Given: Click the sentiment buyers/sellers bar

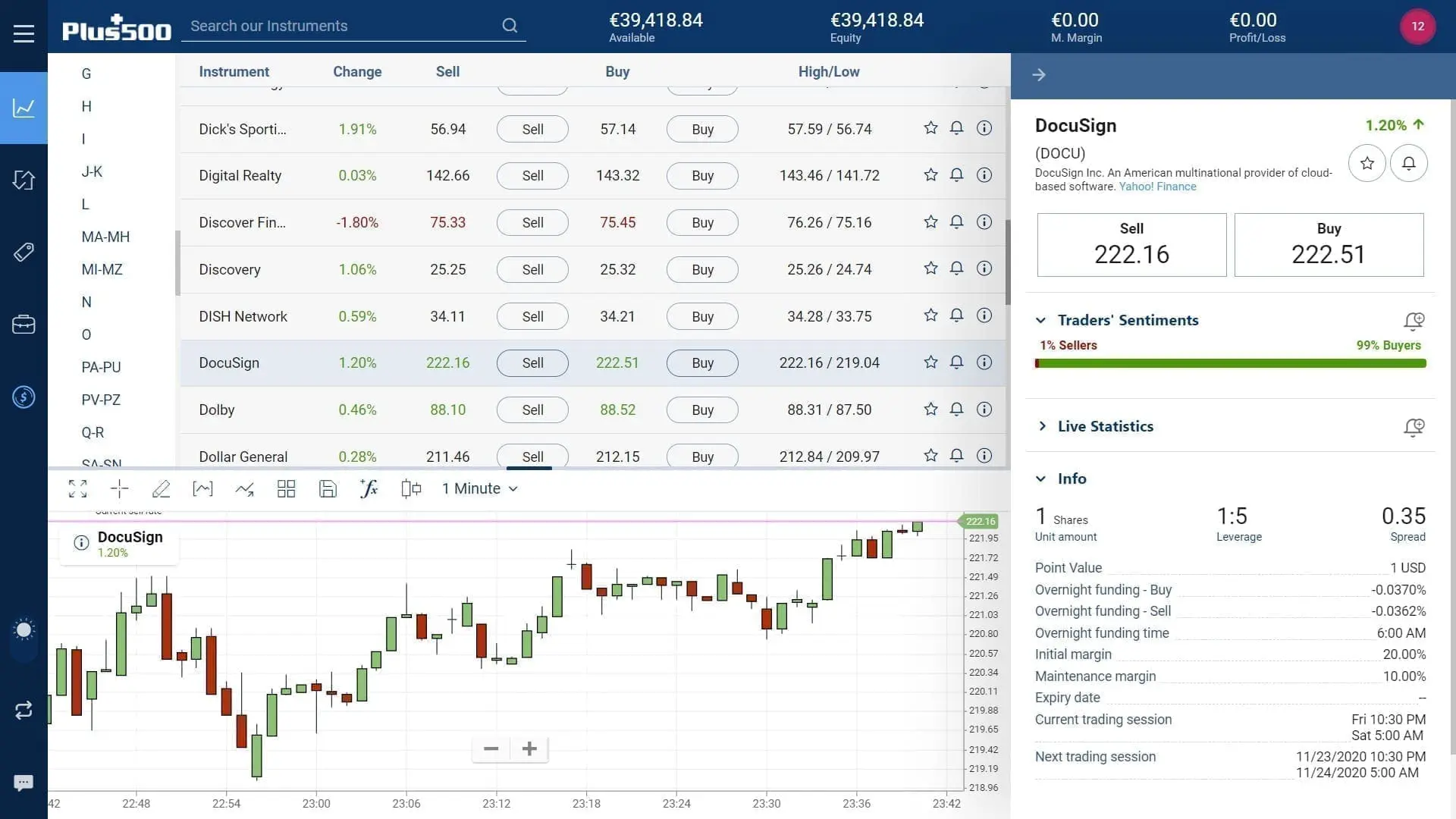Looking at the screenshot, I should [x=1230, y=363].
